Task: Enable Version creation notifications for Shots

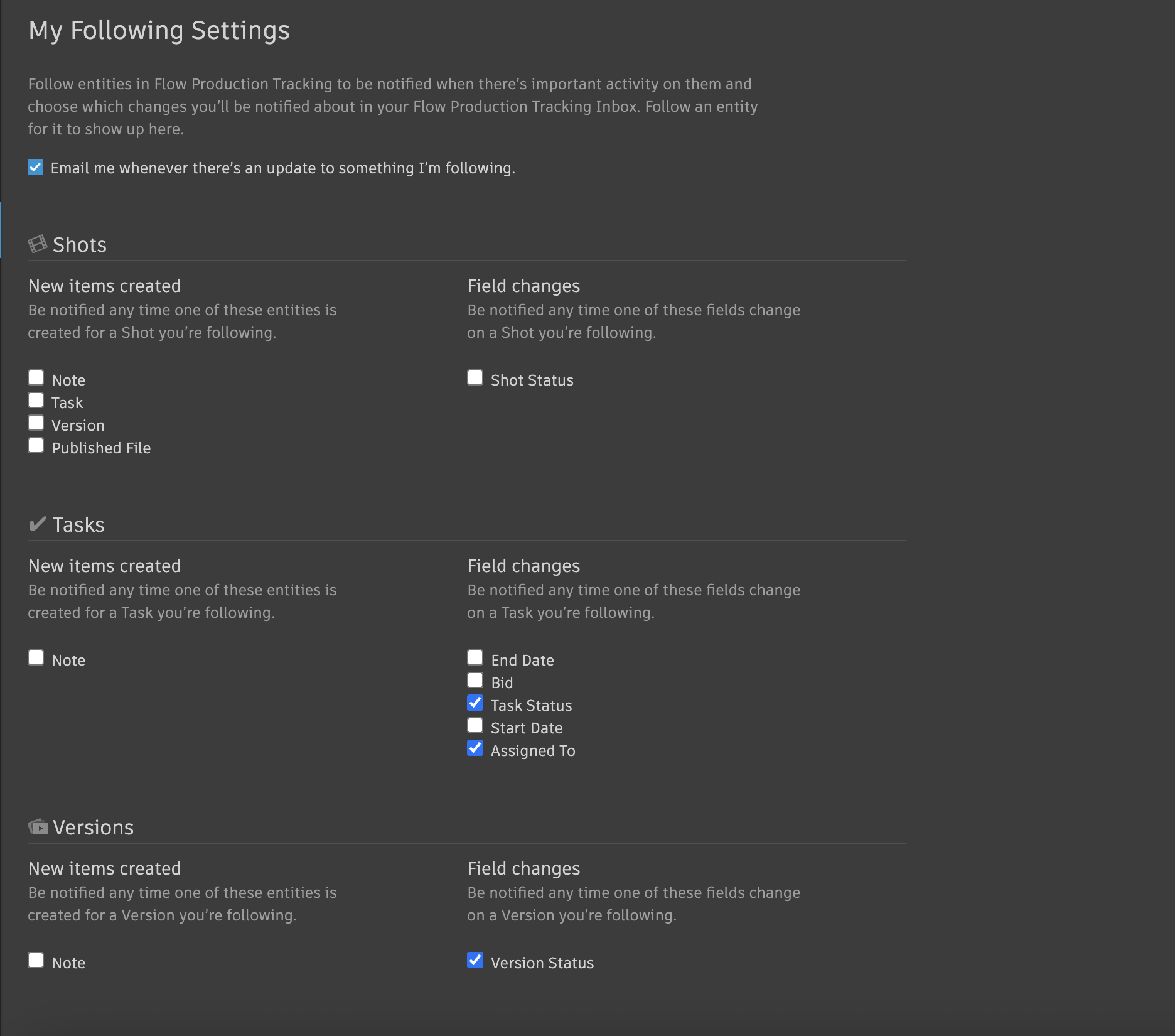Action: click(x=36, y=423)
